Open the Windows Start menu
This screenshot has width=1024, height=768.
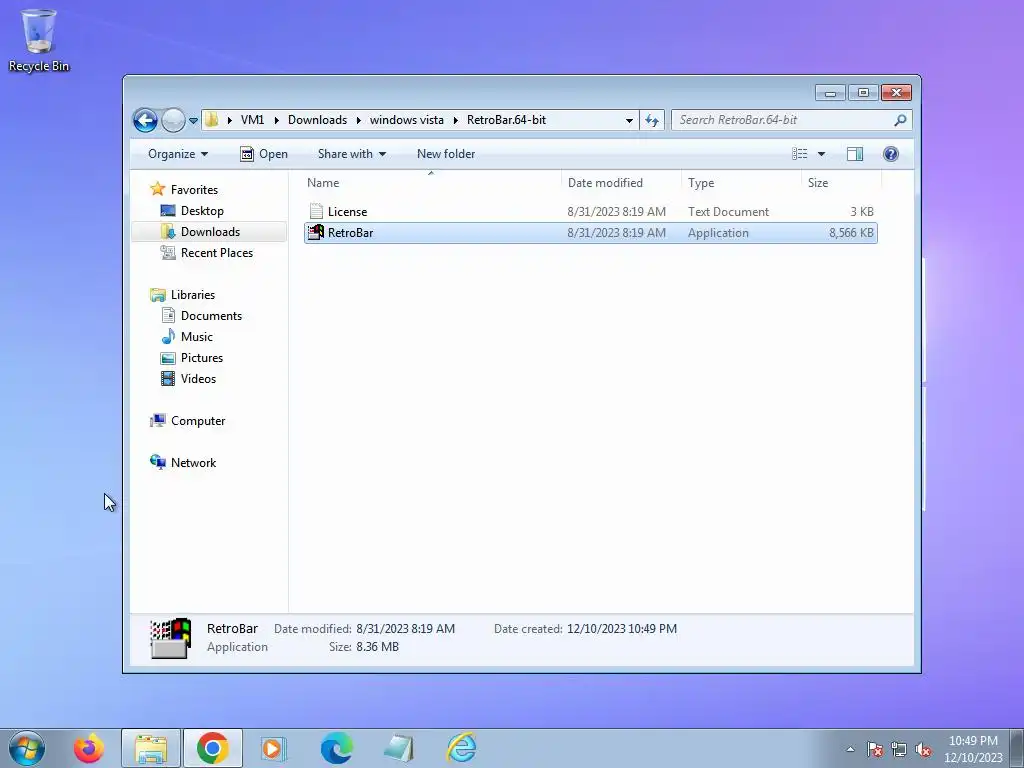click(27, 748)
